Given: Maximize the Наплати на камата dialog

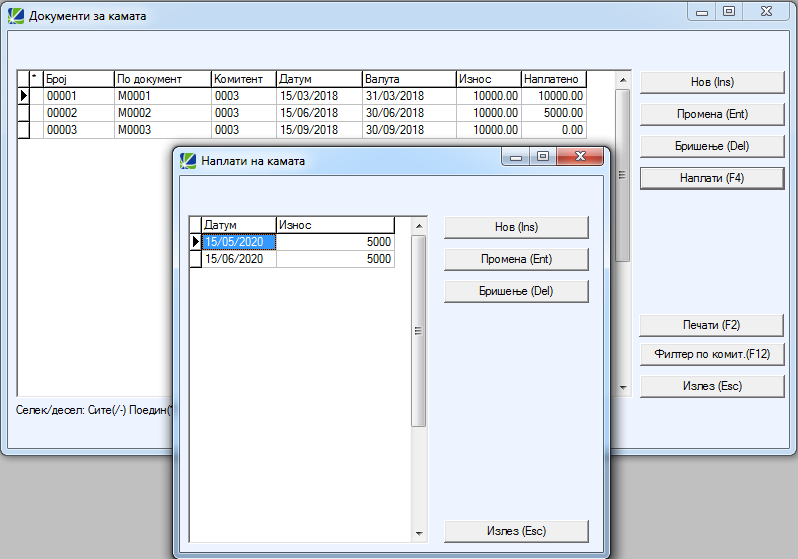Looking at the screenshot, I should [543, 156].
